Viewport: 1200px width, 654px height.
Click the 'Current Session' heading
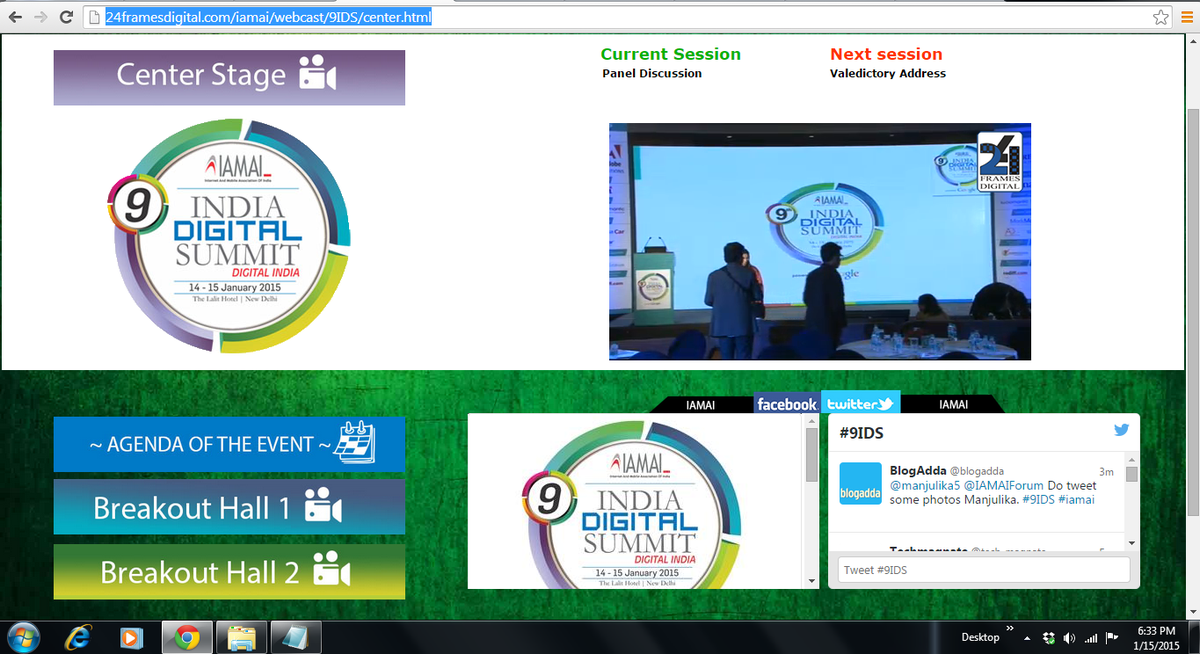pos(671,54)
